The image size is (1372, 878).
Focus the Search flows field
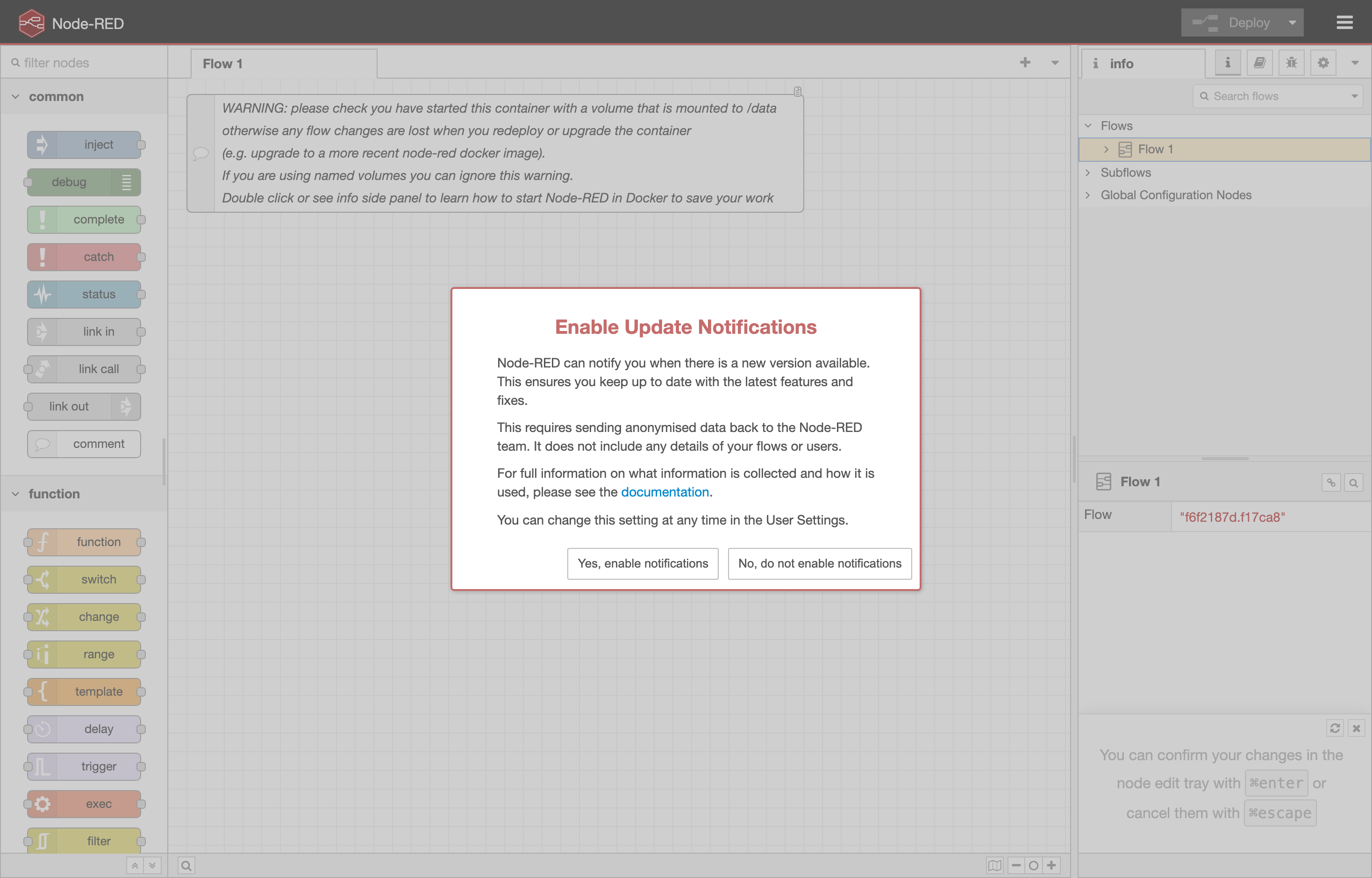(x=1271, y=96)
